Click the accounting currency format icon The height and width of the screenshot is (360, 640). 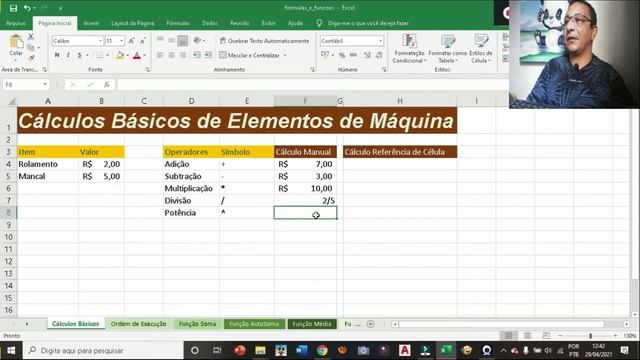(x=325, y=55)
